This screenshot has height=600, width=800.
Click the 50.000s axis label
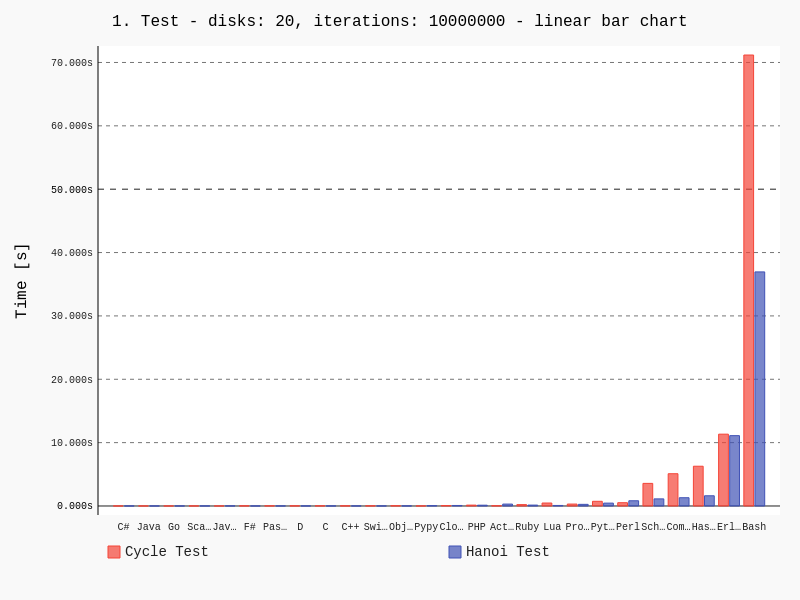point(71,190)
